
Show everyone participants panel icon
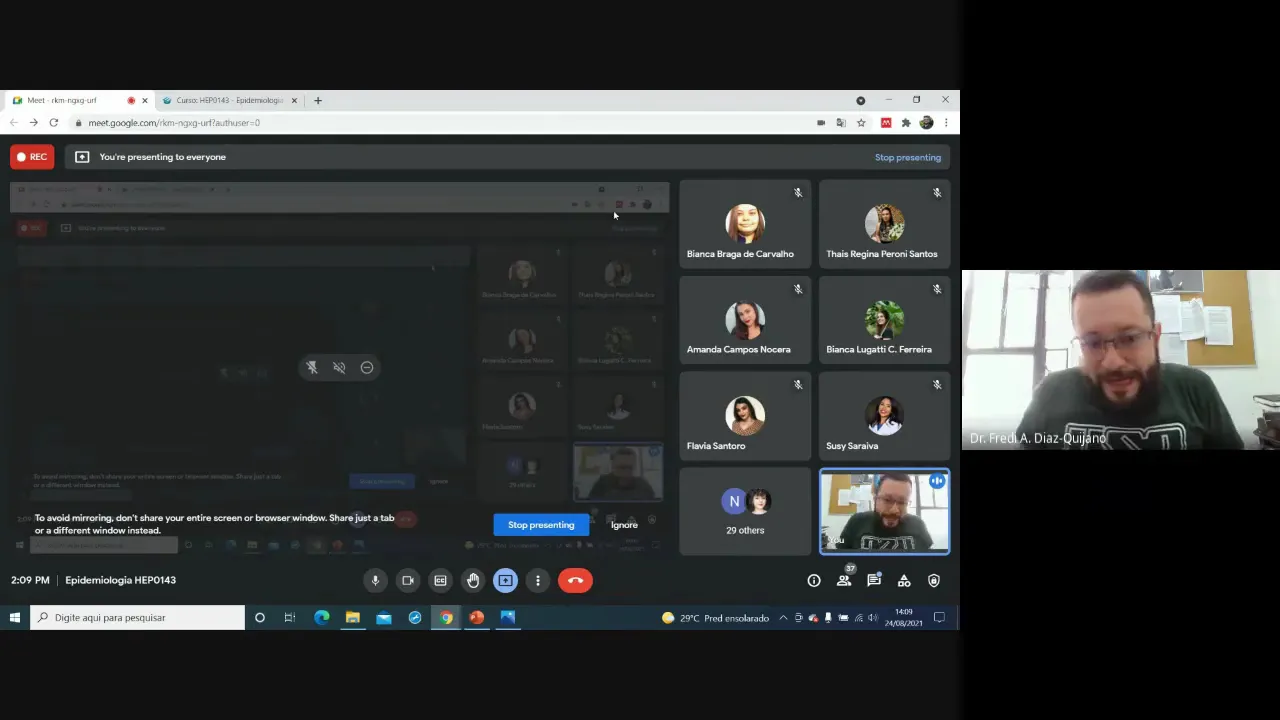click(844, 580)
